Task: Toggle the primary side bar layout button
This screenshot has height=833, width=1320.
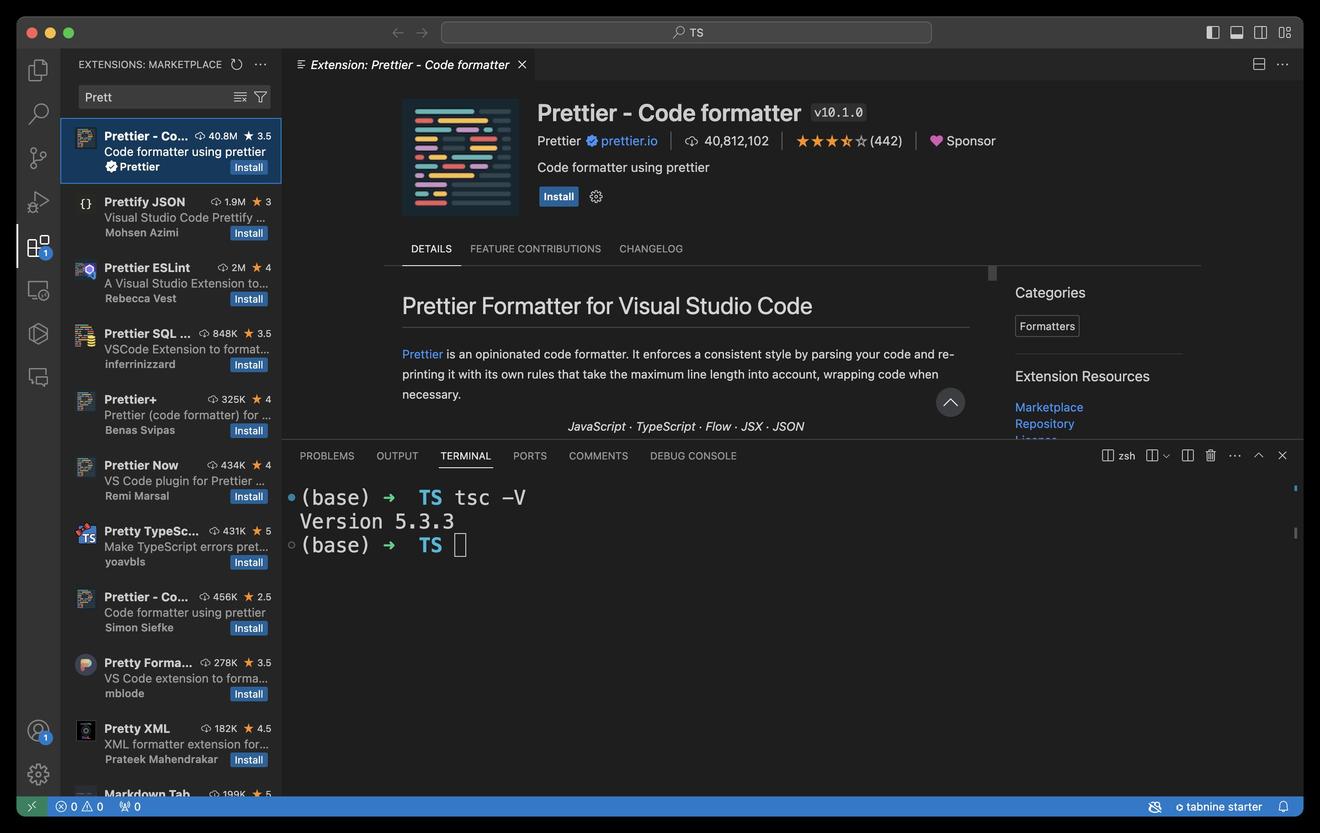Action: tap(1213, 32)
